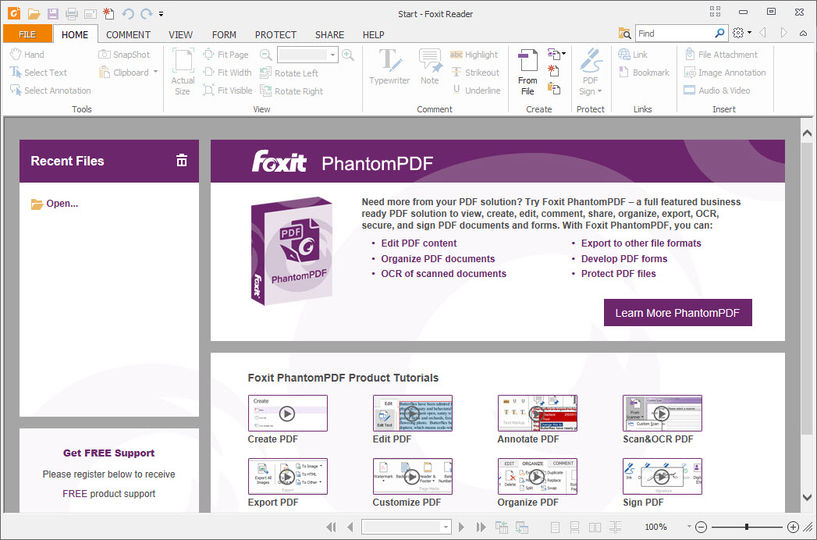The height and width of the screenshot is (540, 817).
Task: Click the zoom in plus button in status bar
Action: pos(793,527)
